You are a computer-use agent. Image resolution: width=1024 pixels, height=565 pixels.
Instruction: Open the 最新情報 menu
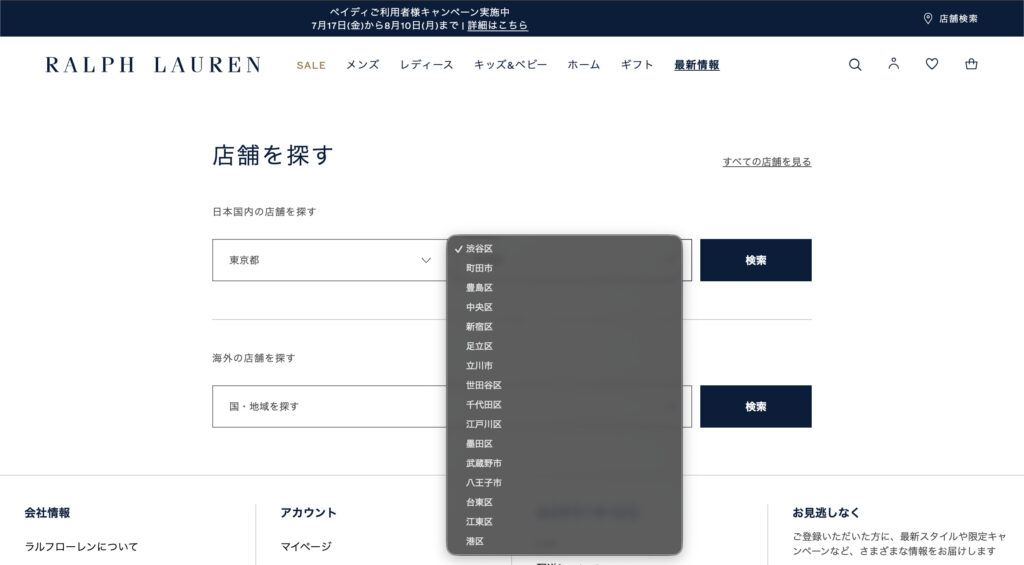[x=696, y=65]
